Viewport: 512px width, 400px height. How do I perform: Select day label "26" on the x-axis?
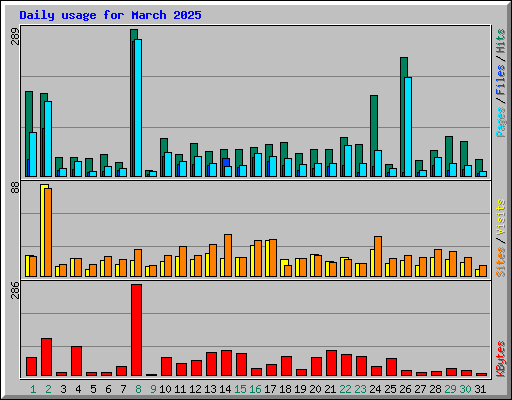pos(405,389)
